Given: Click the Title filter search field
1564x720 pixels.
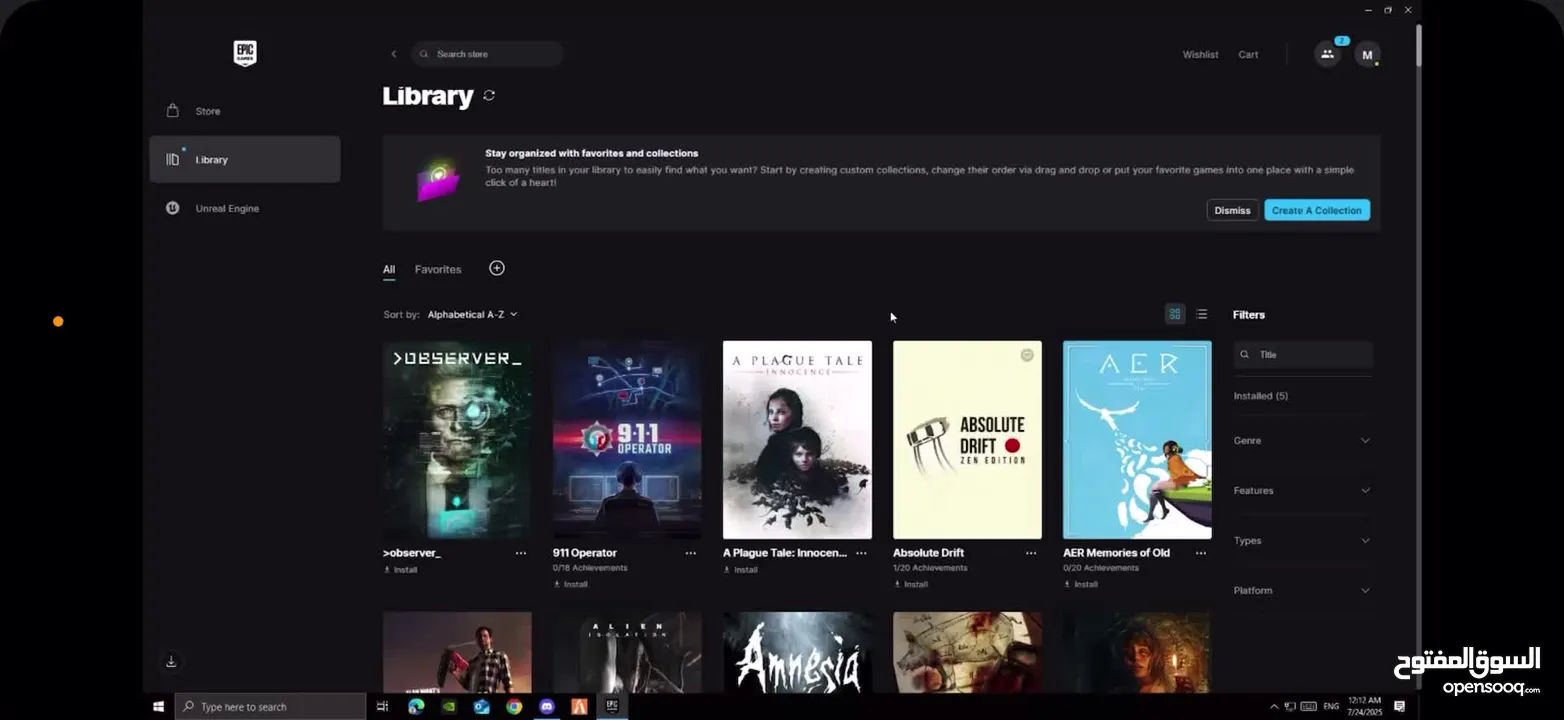Looking at the screenshot, I should coord(1303,355).
